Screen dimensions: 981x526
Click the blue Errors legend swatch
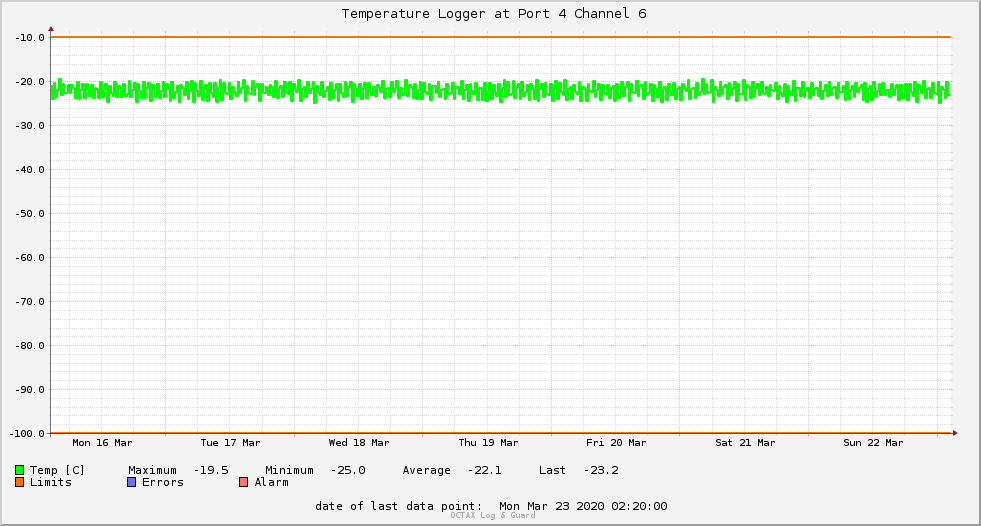[x=131, y=482]
